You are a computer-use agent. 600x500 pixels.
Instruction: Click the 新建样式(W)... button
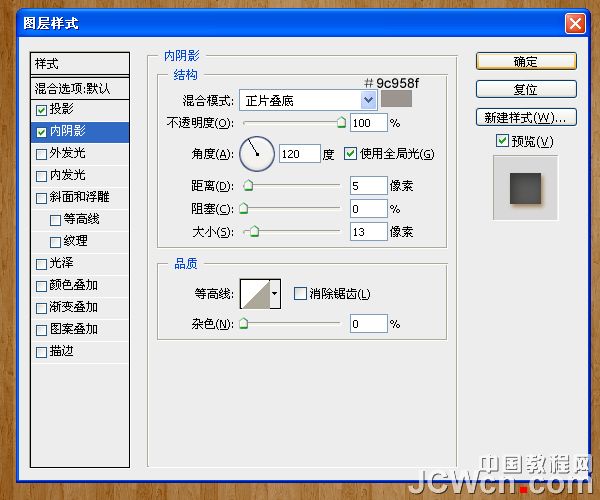click(526, 117)
